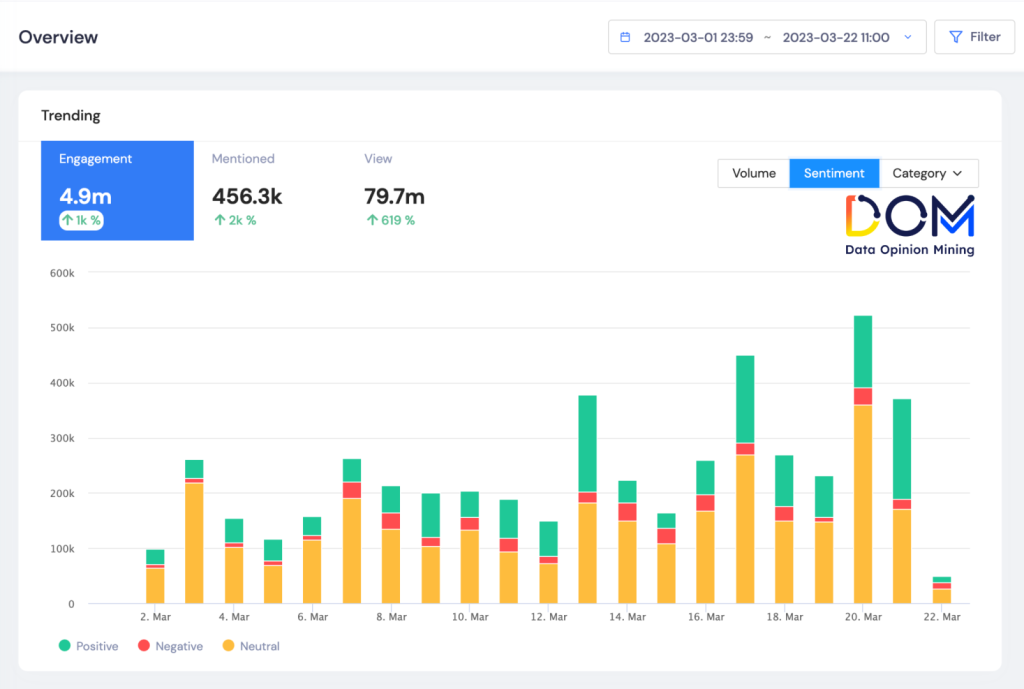Toggle Positive series in chart legend
1024x689 pixels.
87,646
